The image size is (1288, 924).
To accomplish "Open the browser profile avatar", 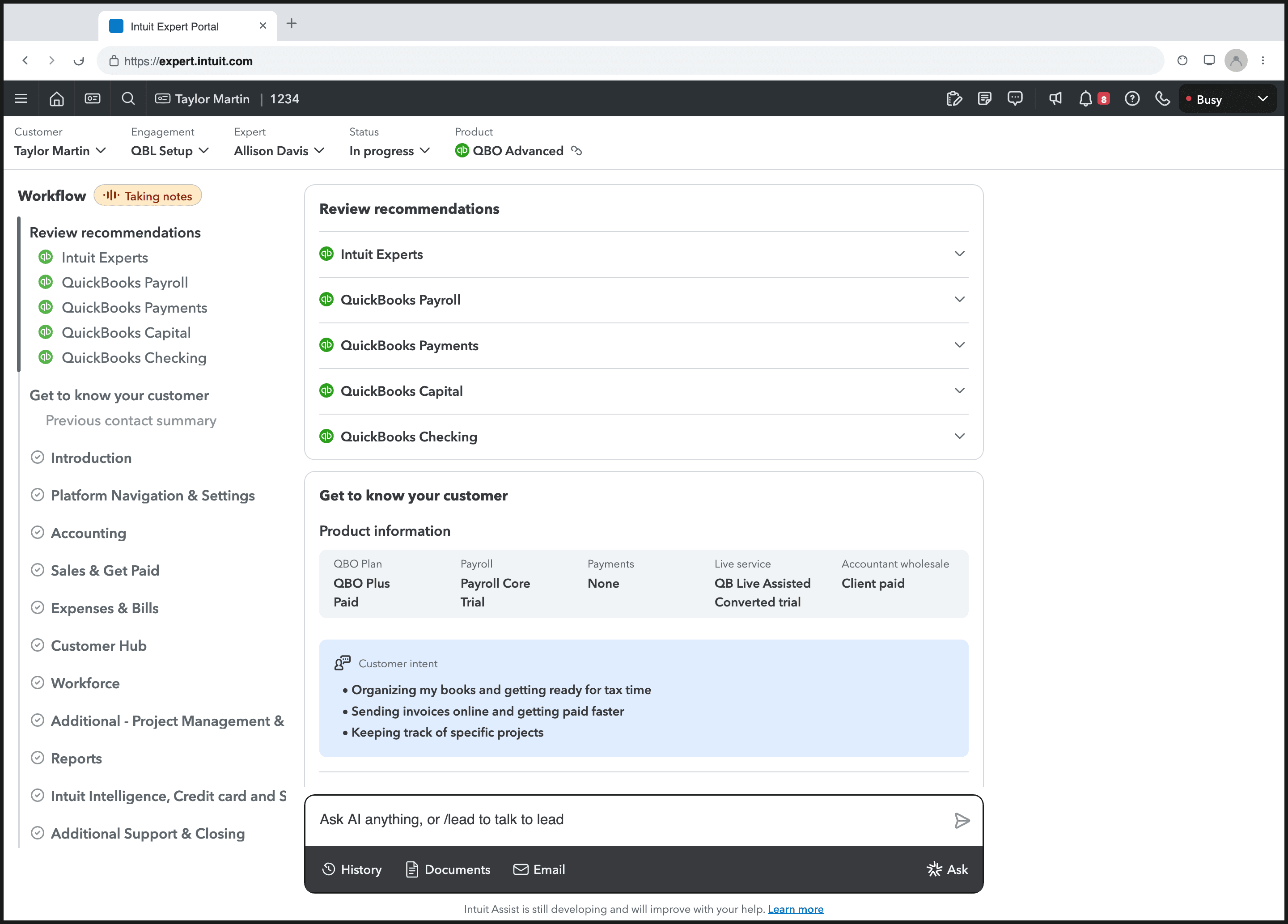I will [1236, 60].
